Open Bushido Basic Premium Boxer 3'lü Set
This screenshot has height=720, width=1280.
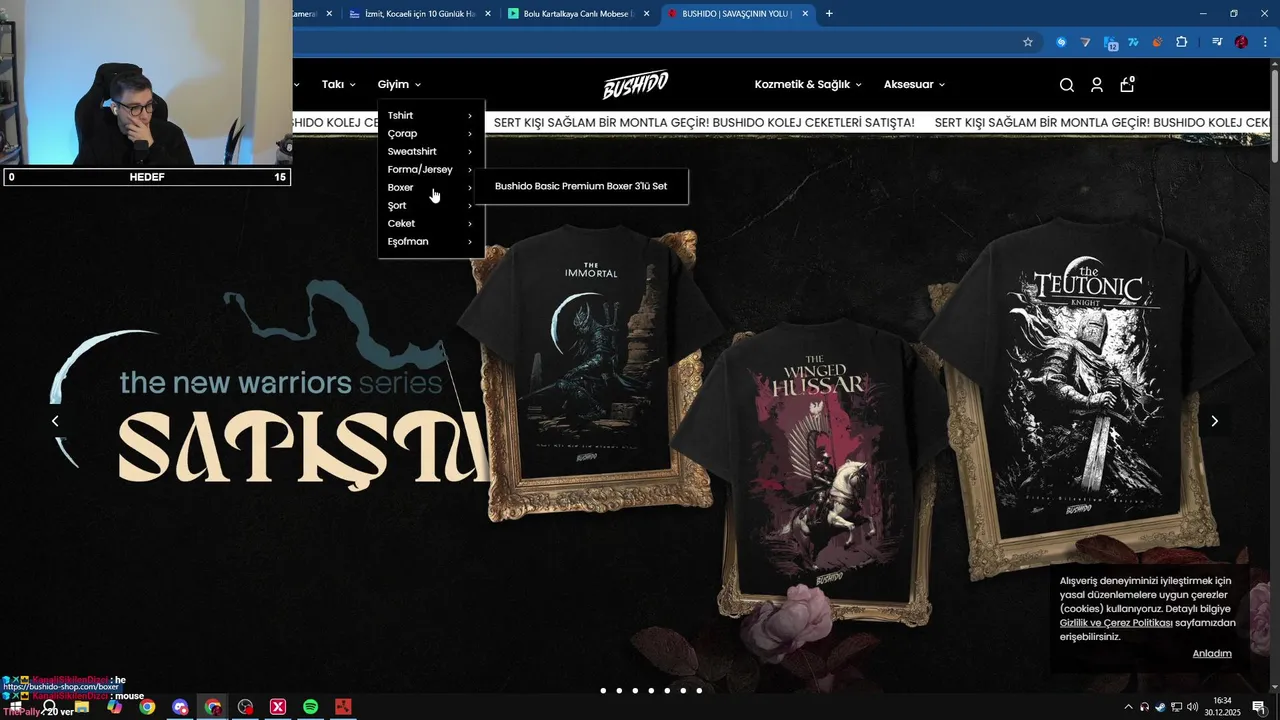click(581, 186)
